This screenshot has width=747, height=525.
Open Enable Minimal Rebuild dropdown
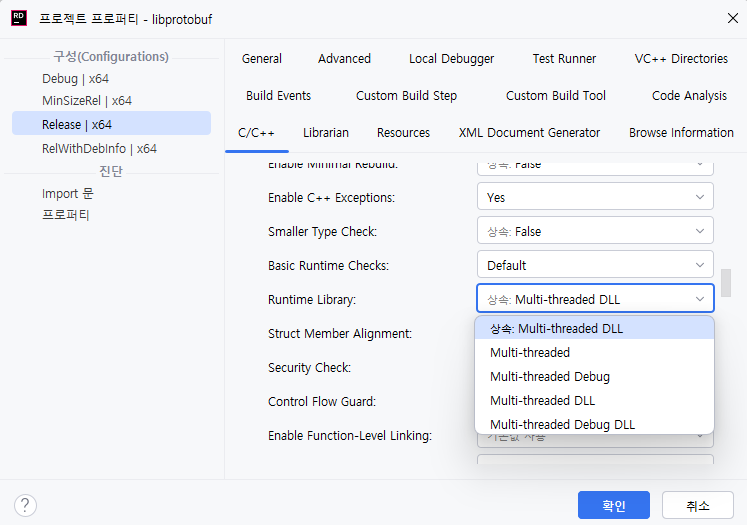595,168
